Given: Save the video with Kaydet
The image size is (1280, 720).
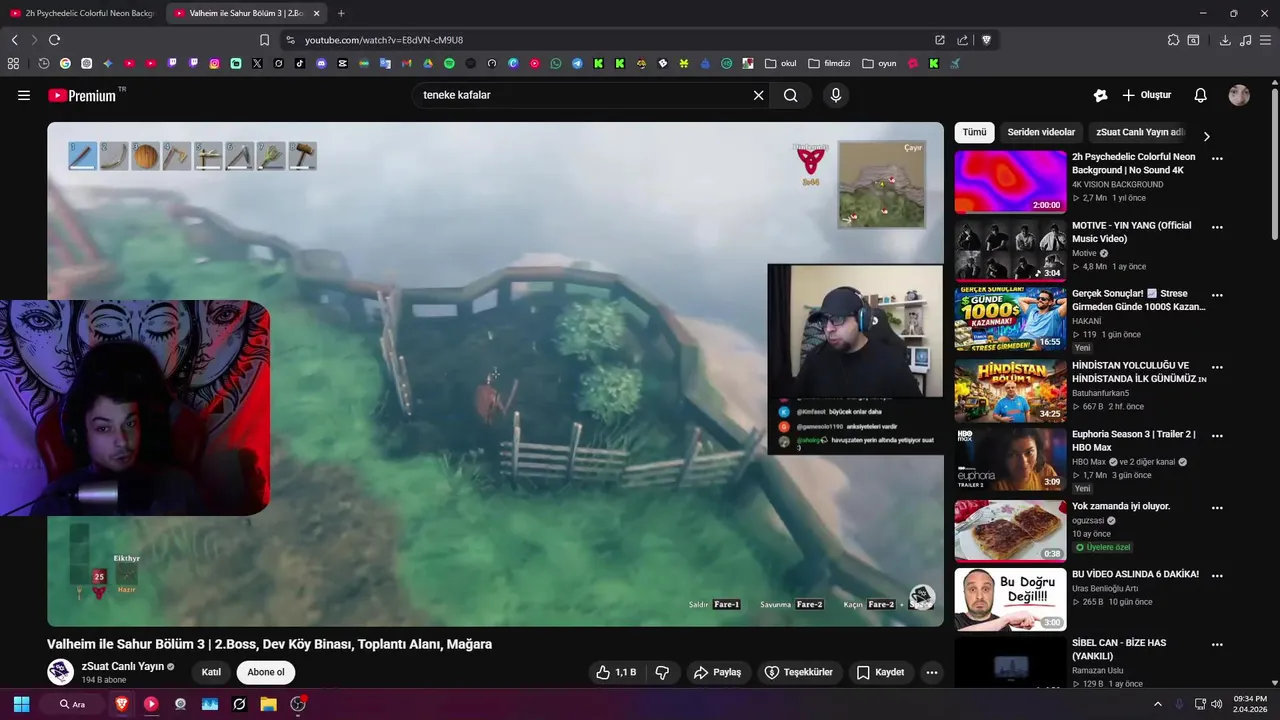Looking at the screenshot, I should [x=880, y=672].
